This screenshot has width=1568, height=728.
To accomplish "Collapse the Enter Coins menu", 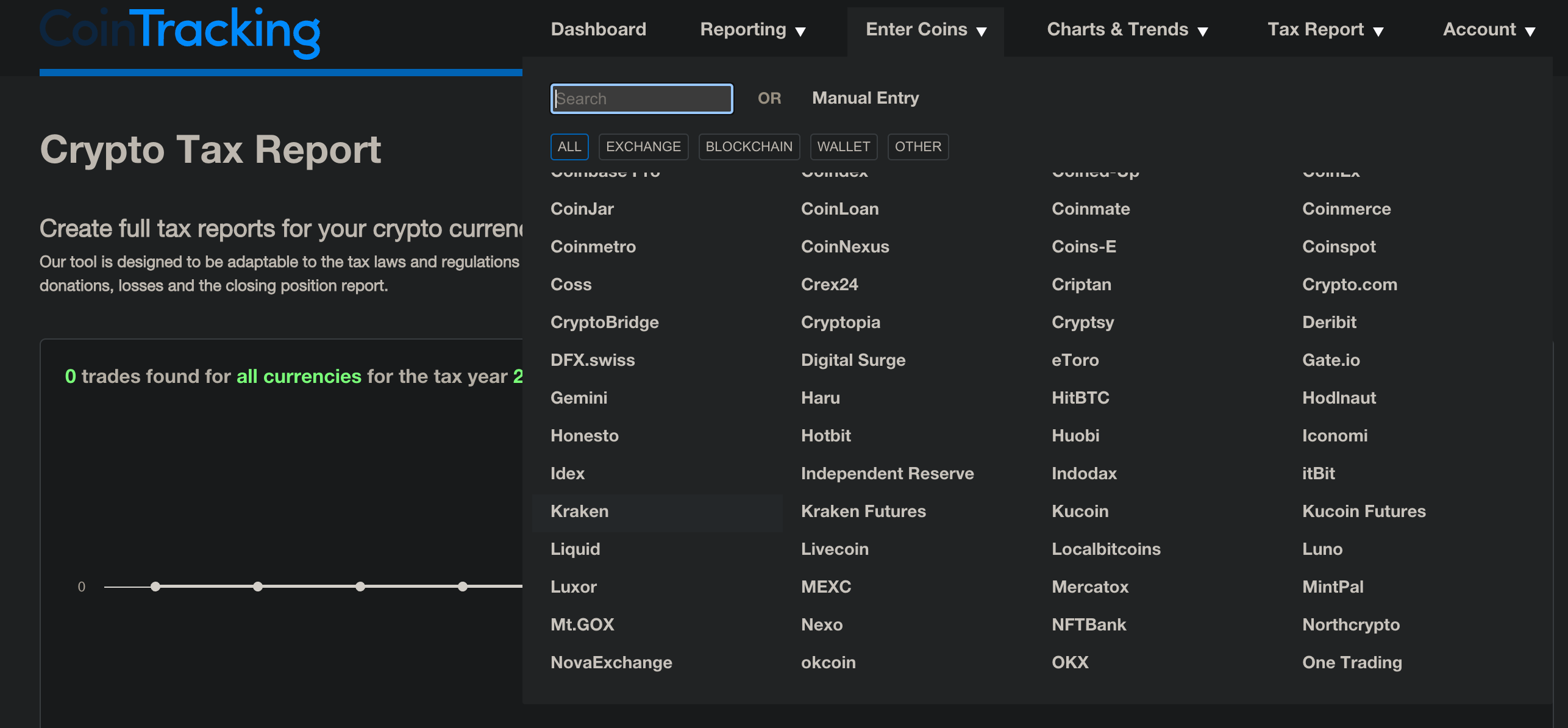I will (x=925, y=29).
